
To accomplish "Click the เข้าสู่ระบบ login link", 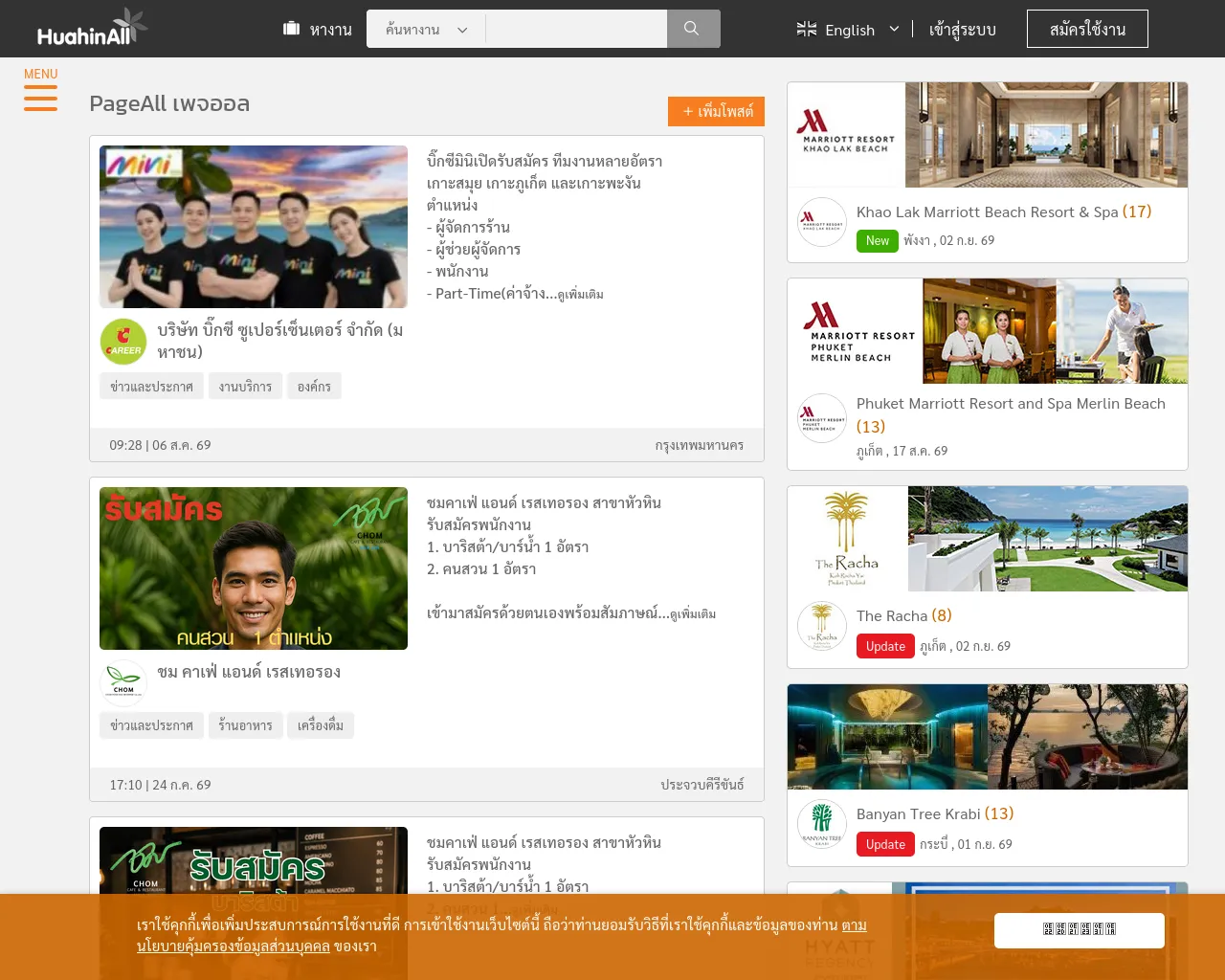I will [x=963, y=30].
